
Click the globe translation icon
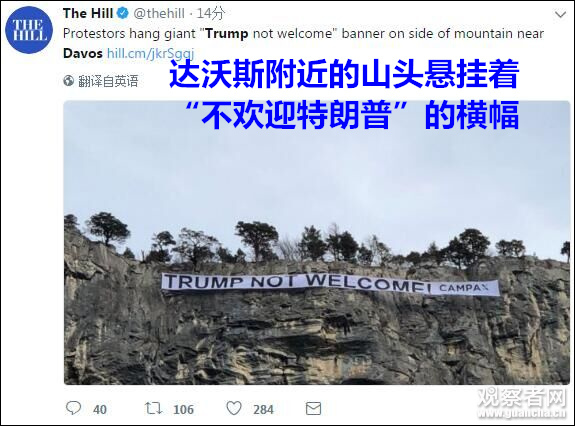point(69,81)
